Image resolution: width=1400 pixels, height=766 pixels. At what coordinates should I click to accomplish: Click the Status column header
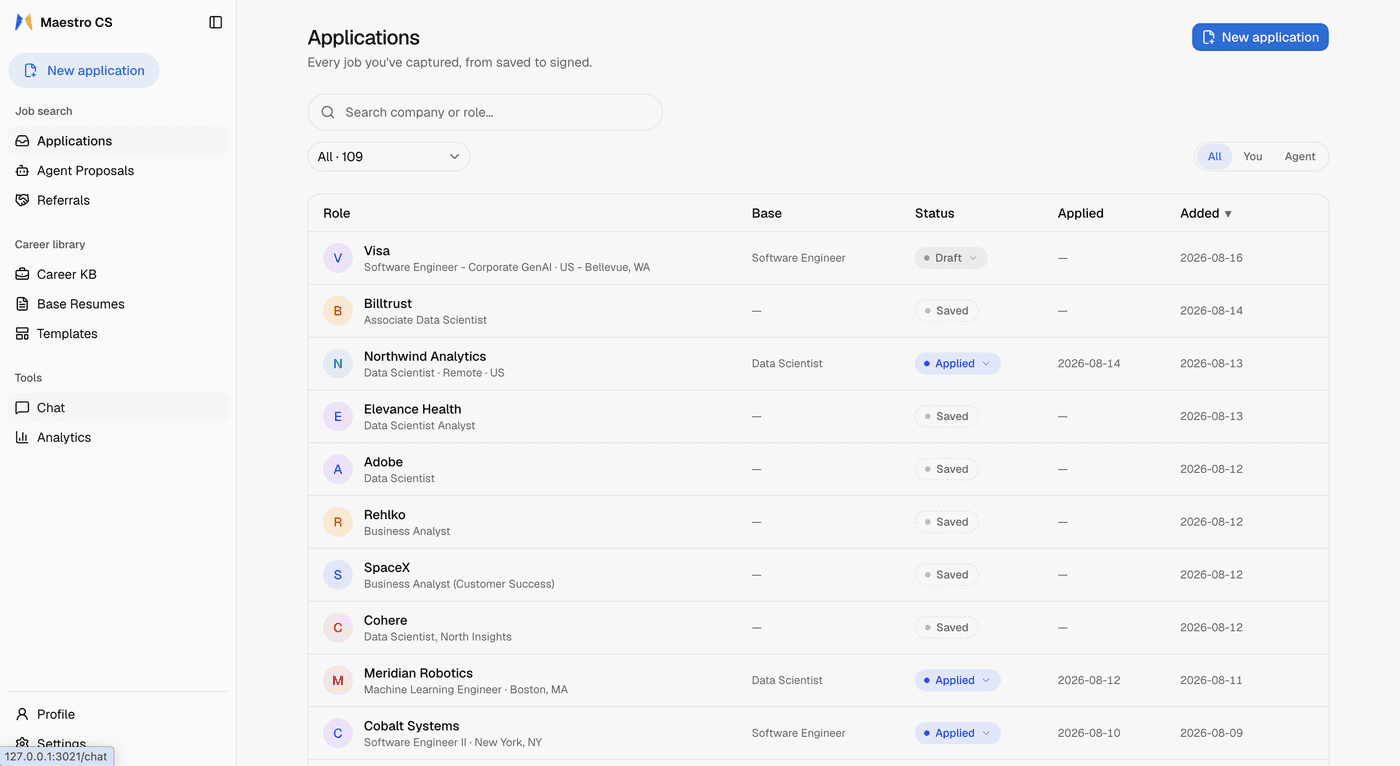[935, 213]
